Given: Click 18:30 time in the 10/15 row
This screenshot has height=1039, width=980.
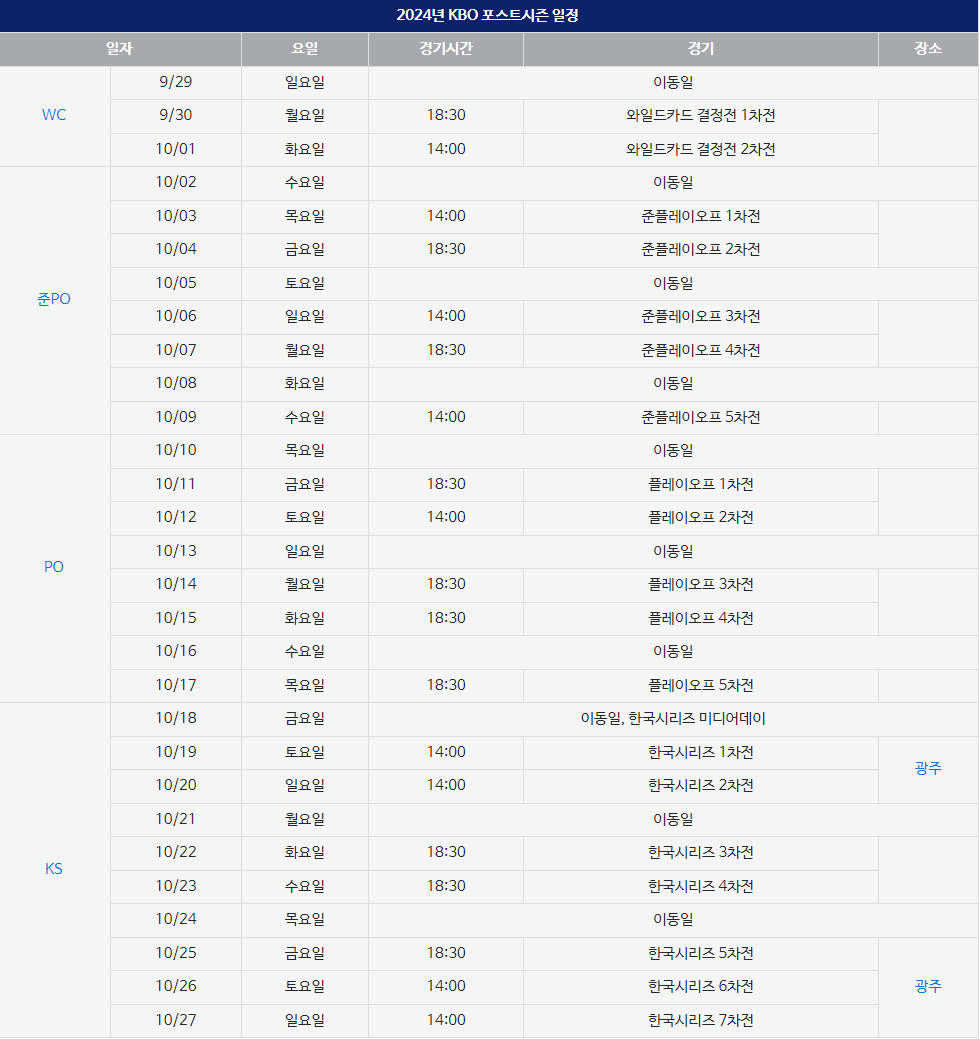Looking at the screenshot, I should pyautogui.click(x=446, y=618).
